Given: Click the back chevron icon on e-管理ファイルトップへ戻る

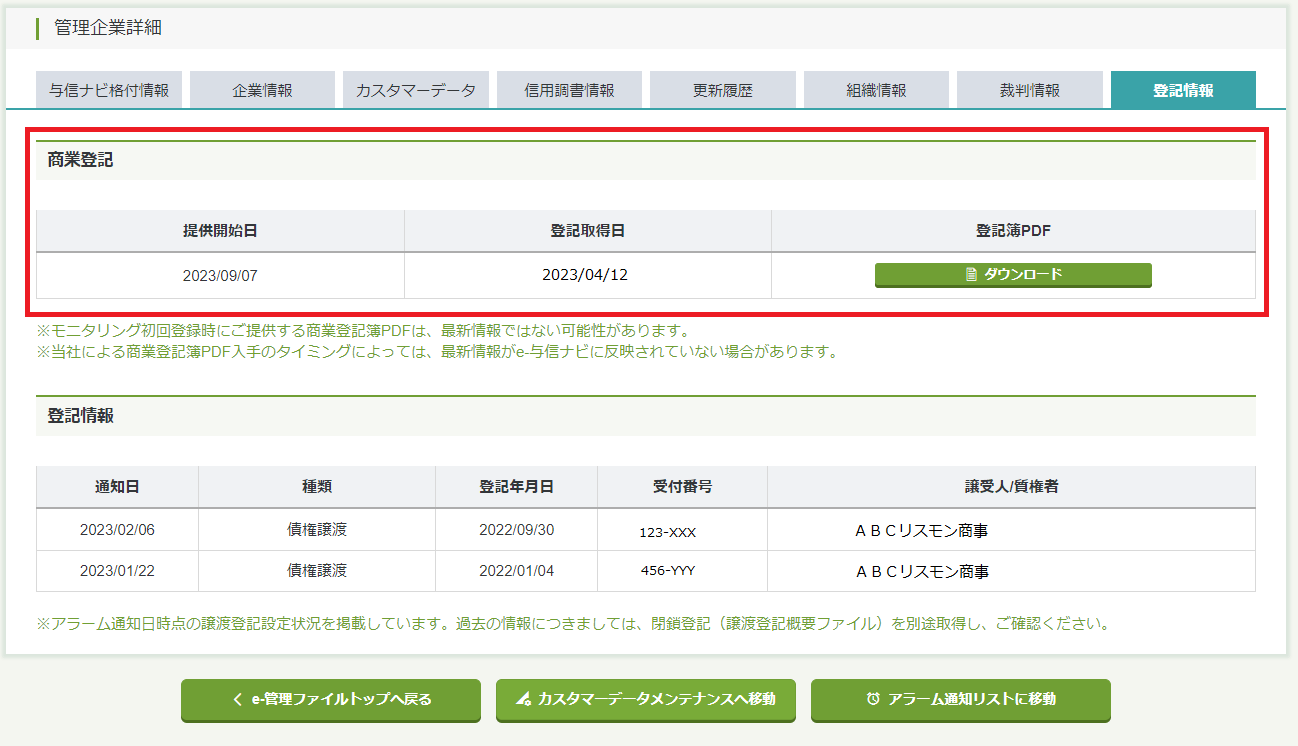Looking at the screenshot, I should pyautogui.click(x=237, y=700).
